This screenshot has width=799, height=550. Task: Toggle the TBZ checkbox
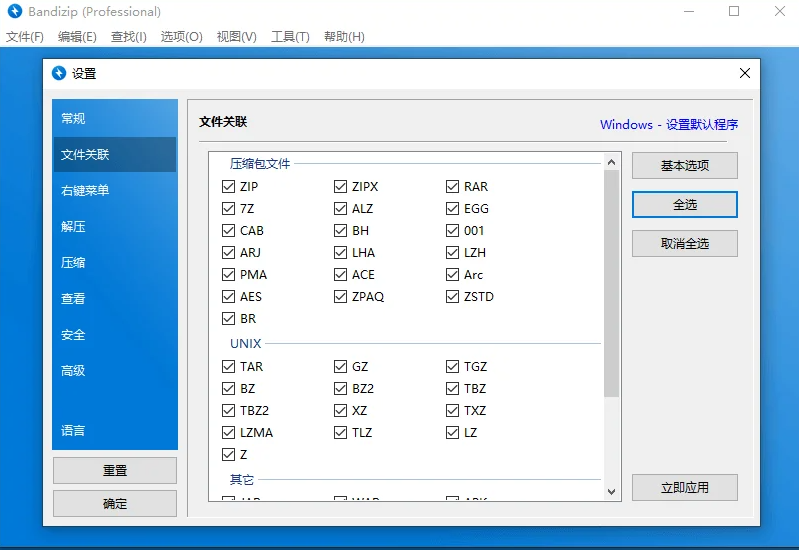pos(452,388)
